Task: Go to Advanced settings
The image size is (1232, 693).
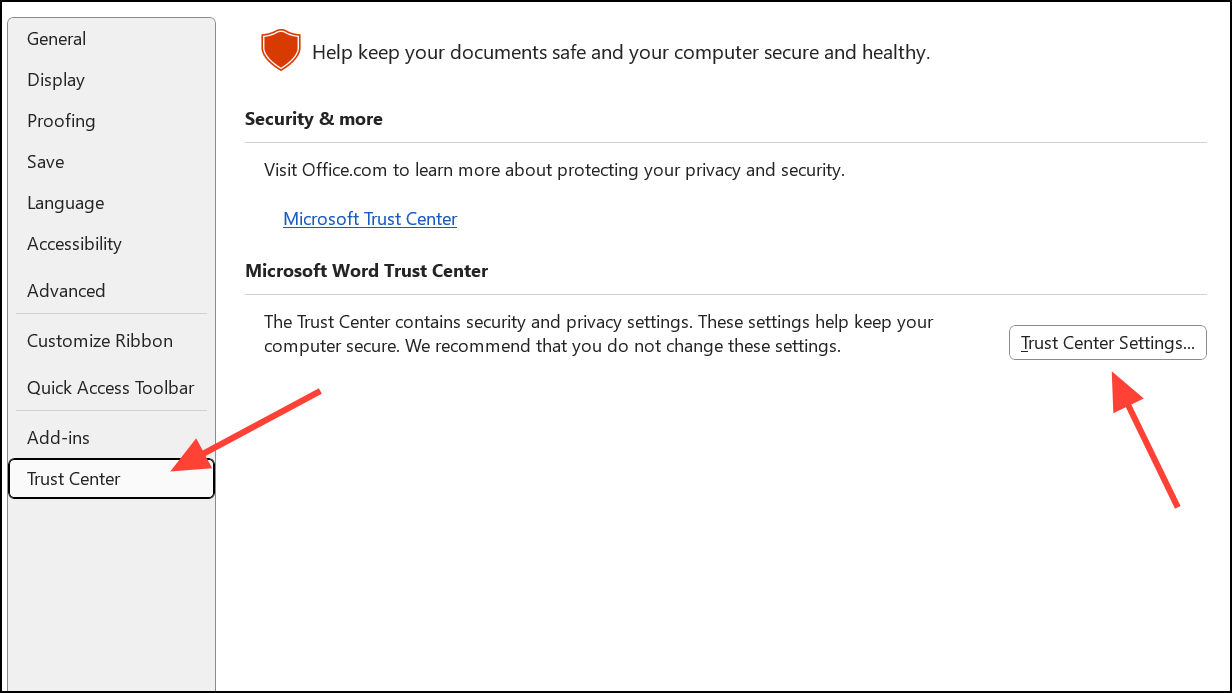Action: tap(66, 290)
